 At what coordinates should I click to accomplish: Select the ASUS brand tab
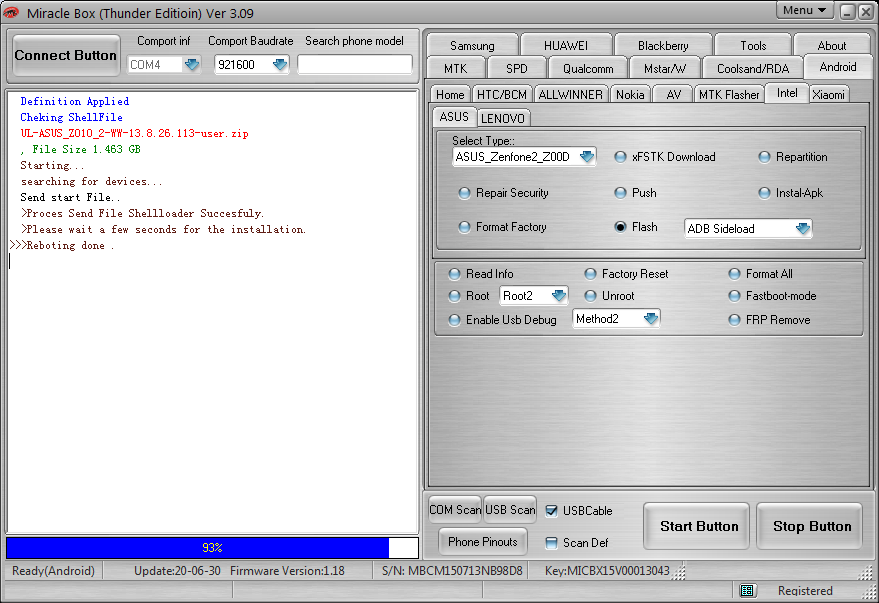pyautogui.click(x=454, y=117)
